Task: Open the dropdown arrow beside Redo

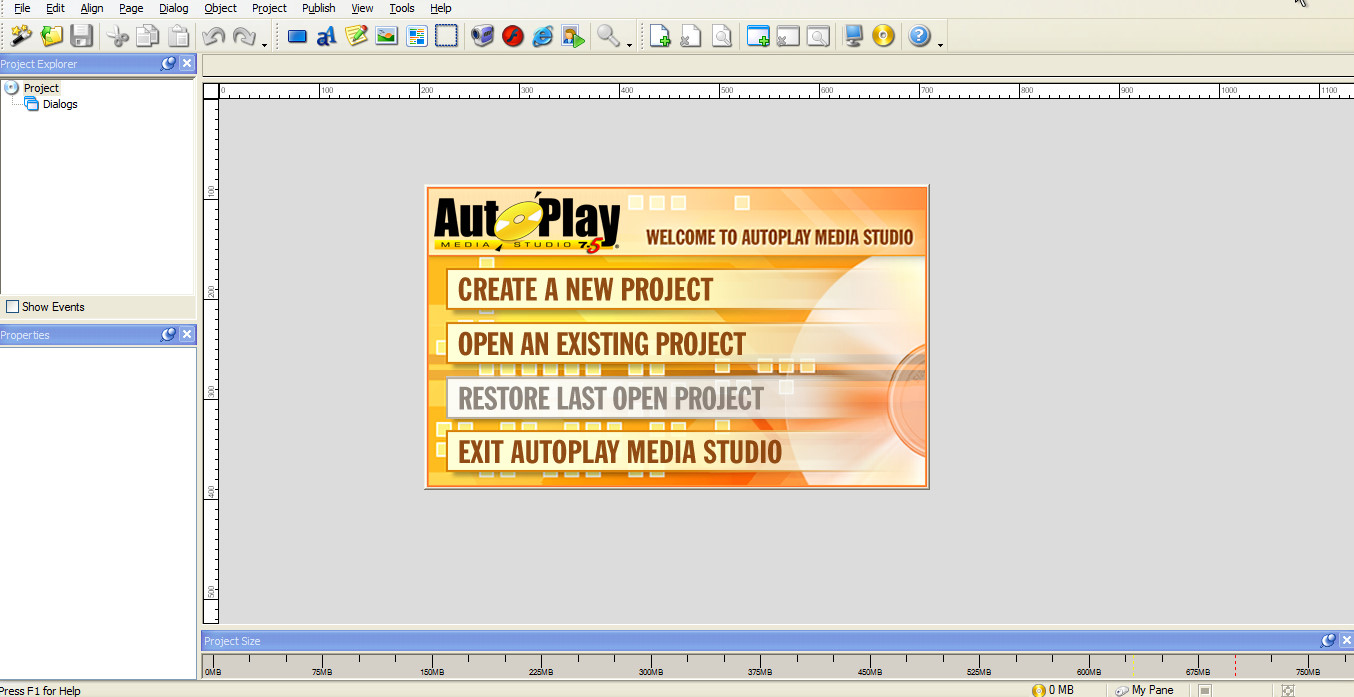Action: coord(264,44)
